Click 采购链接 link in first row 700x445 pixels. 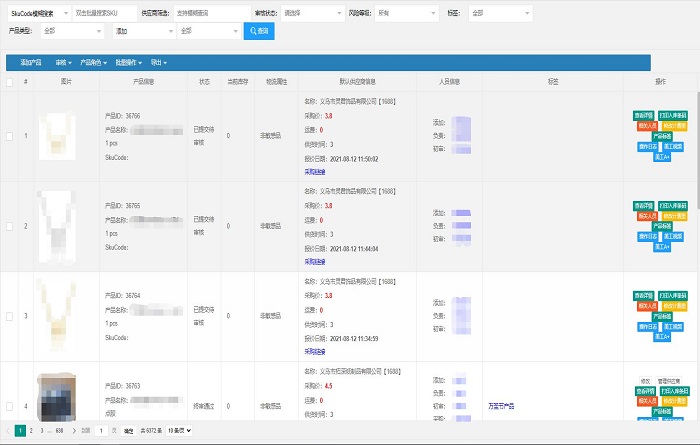[315, 172]
